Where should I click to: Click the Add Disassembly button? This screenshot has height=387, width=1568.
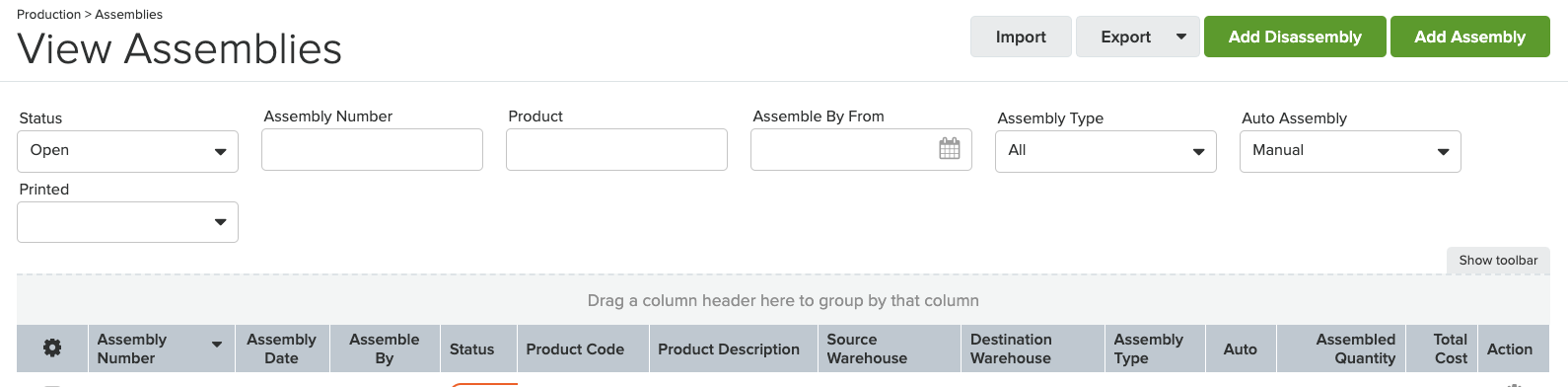(x=1295, y=37)
